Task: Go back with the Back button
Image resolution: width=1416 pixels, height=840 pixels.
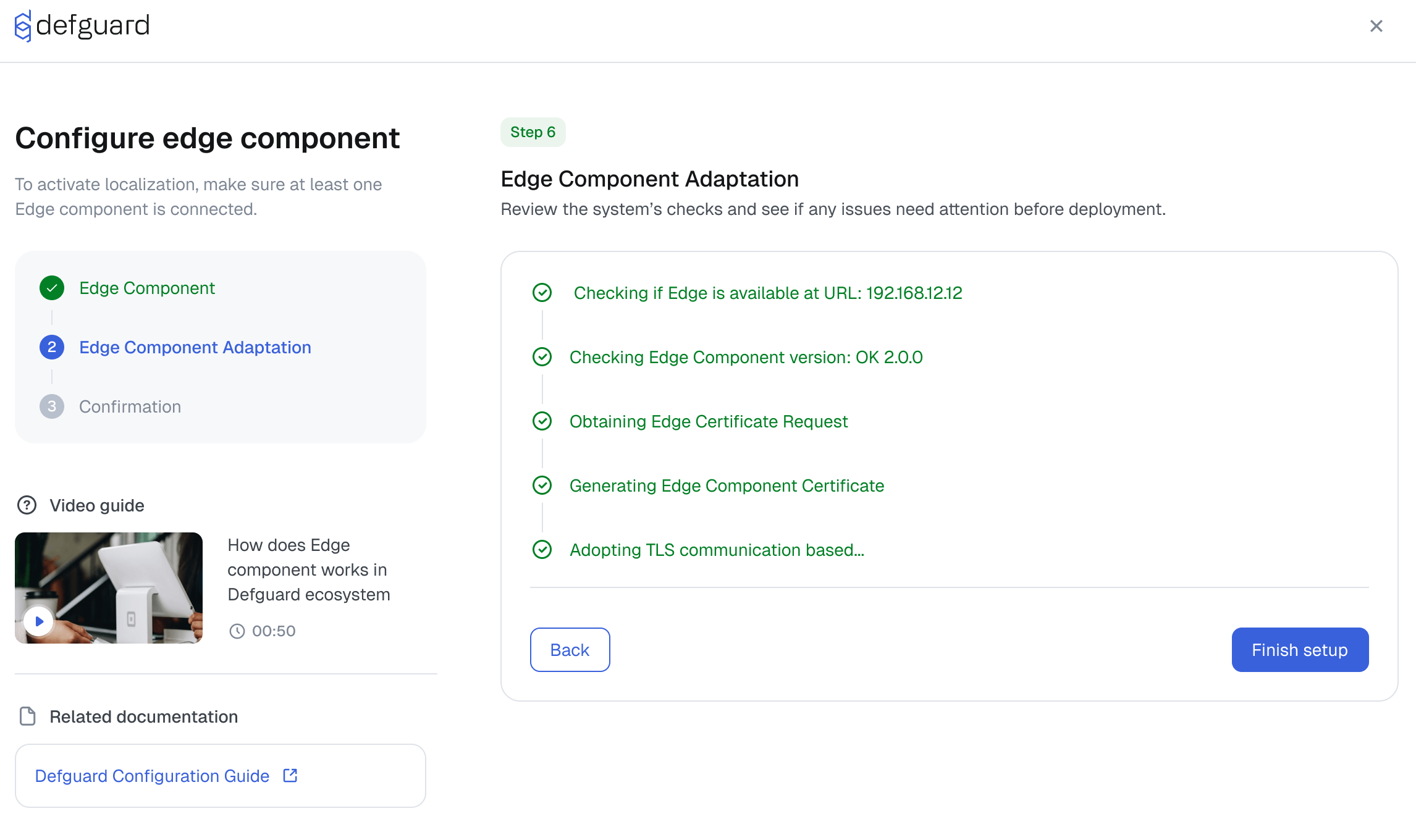Action: [570, 650]
